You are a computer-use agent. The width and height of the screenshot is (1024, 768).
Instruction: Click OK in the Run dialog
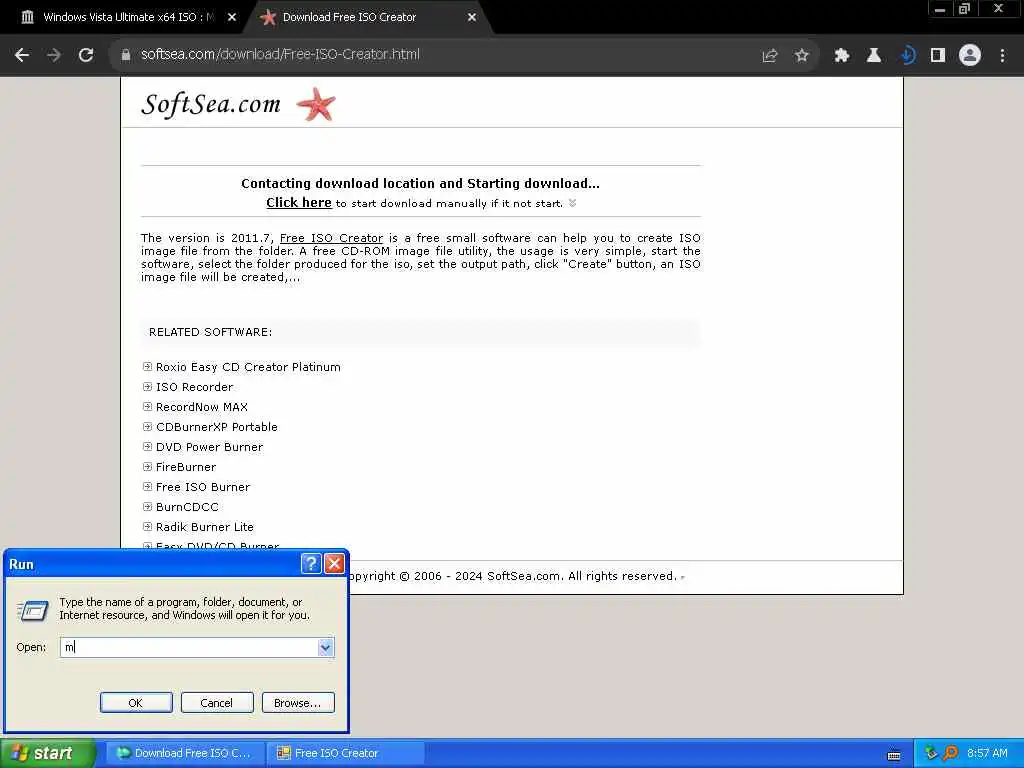[x=136, y=703]
